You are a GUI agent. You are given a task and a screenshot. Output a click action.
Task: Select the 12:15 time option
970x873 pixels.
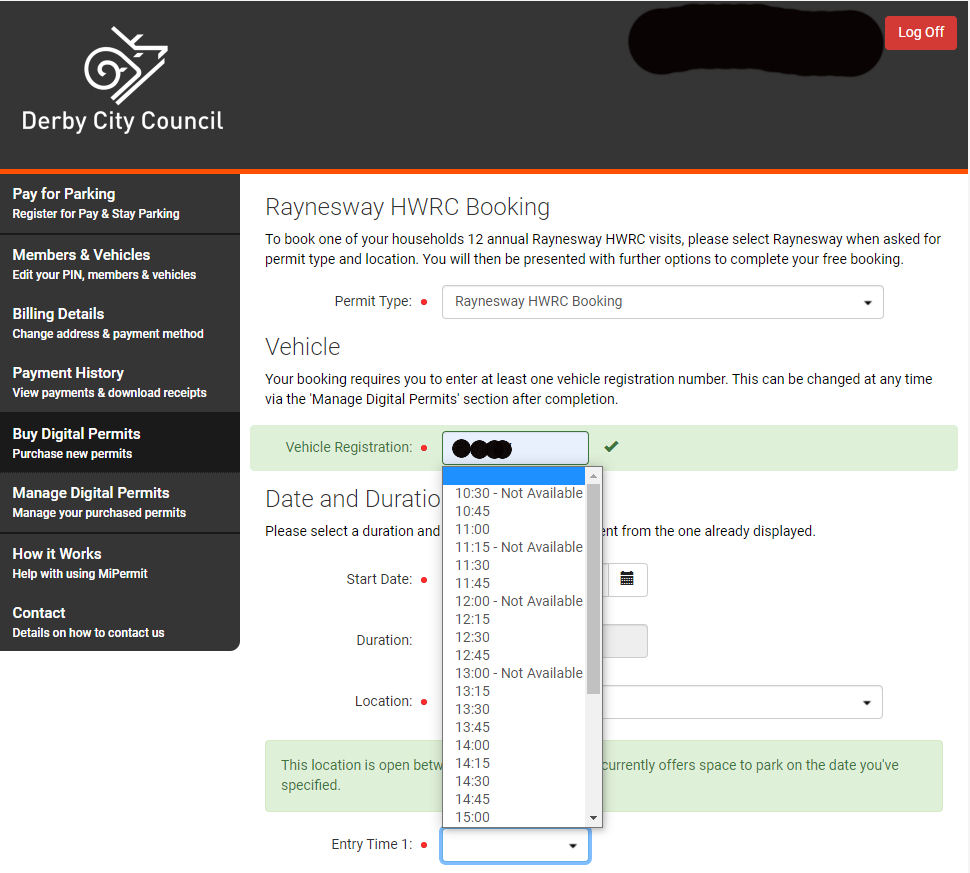pos(472,619)
